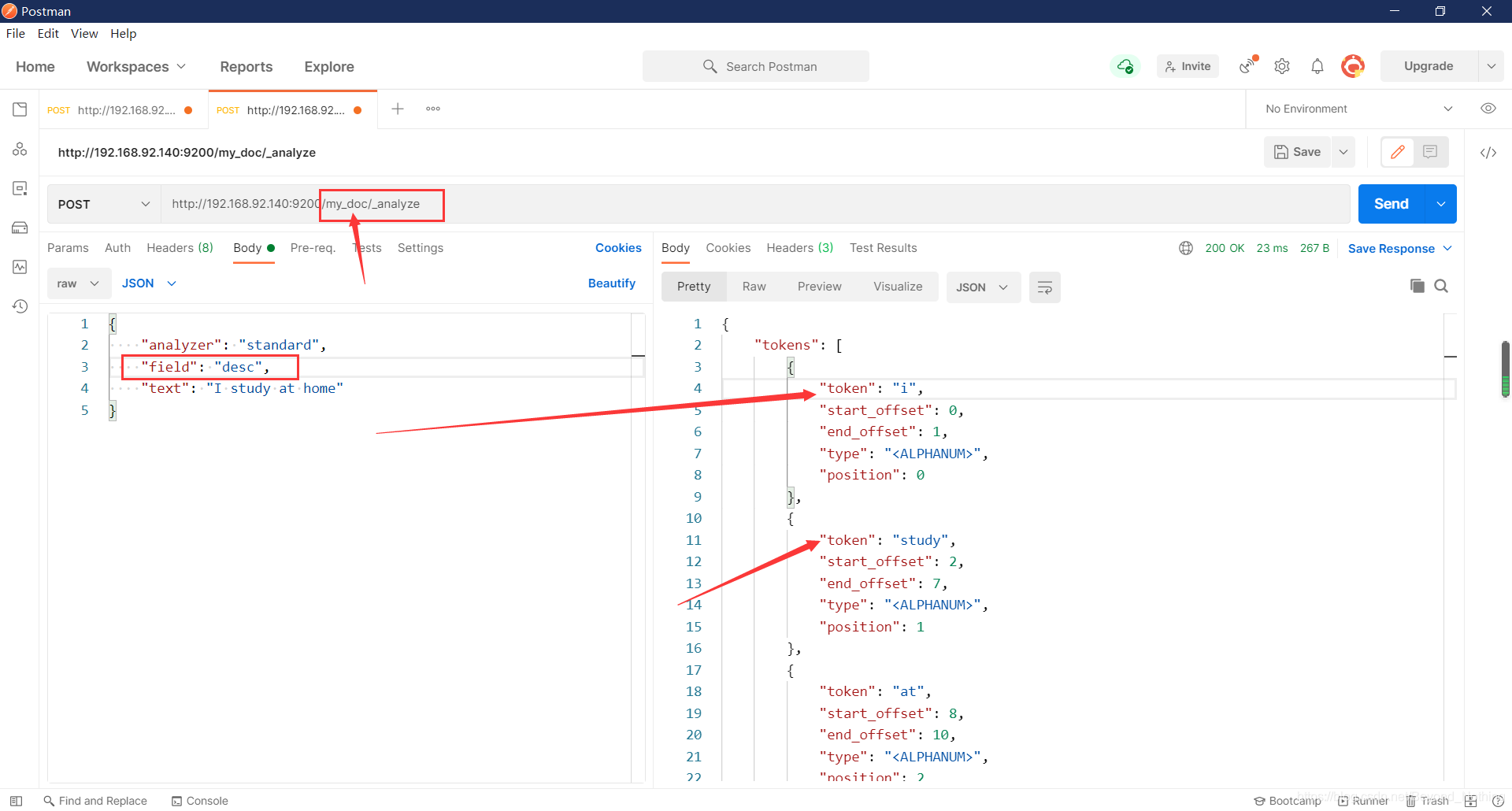1512x811 pixels.
Task: Open Bootcamp from the status bar
Action: (1288, 801)
